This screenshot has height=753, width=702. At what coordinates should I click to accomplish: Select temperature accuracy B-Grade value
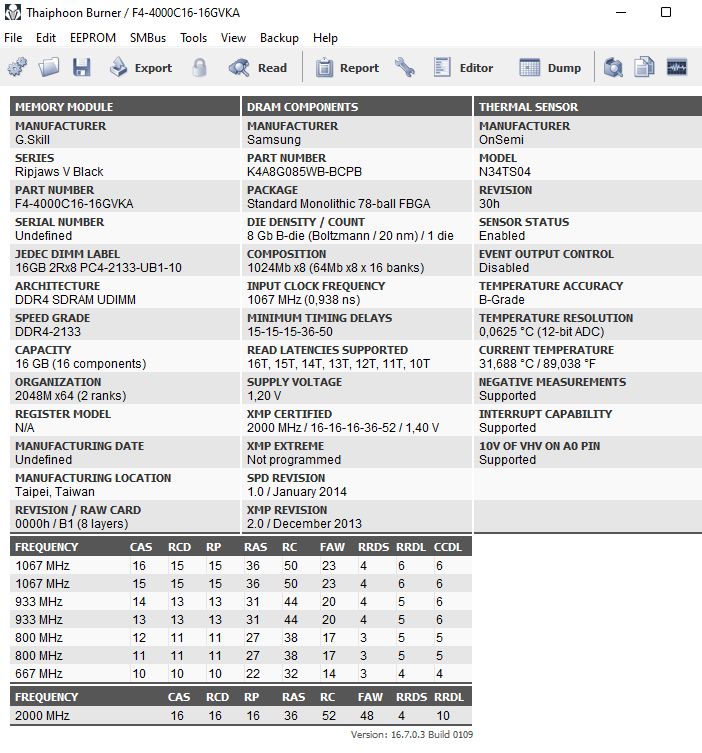[x=502, y=300]
